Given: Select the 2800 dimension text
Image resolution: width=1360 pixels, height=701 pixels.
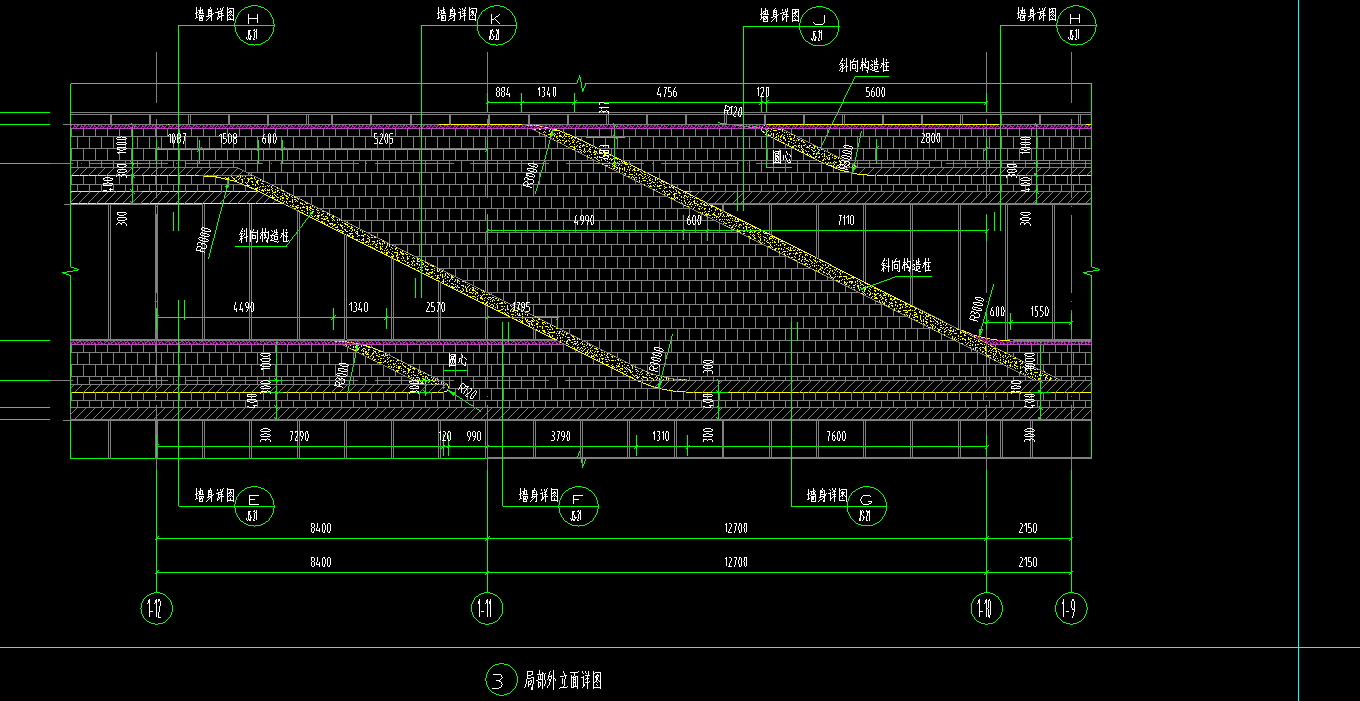Looking at the screenshot, I should (x=930, y=139).
